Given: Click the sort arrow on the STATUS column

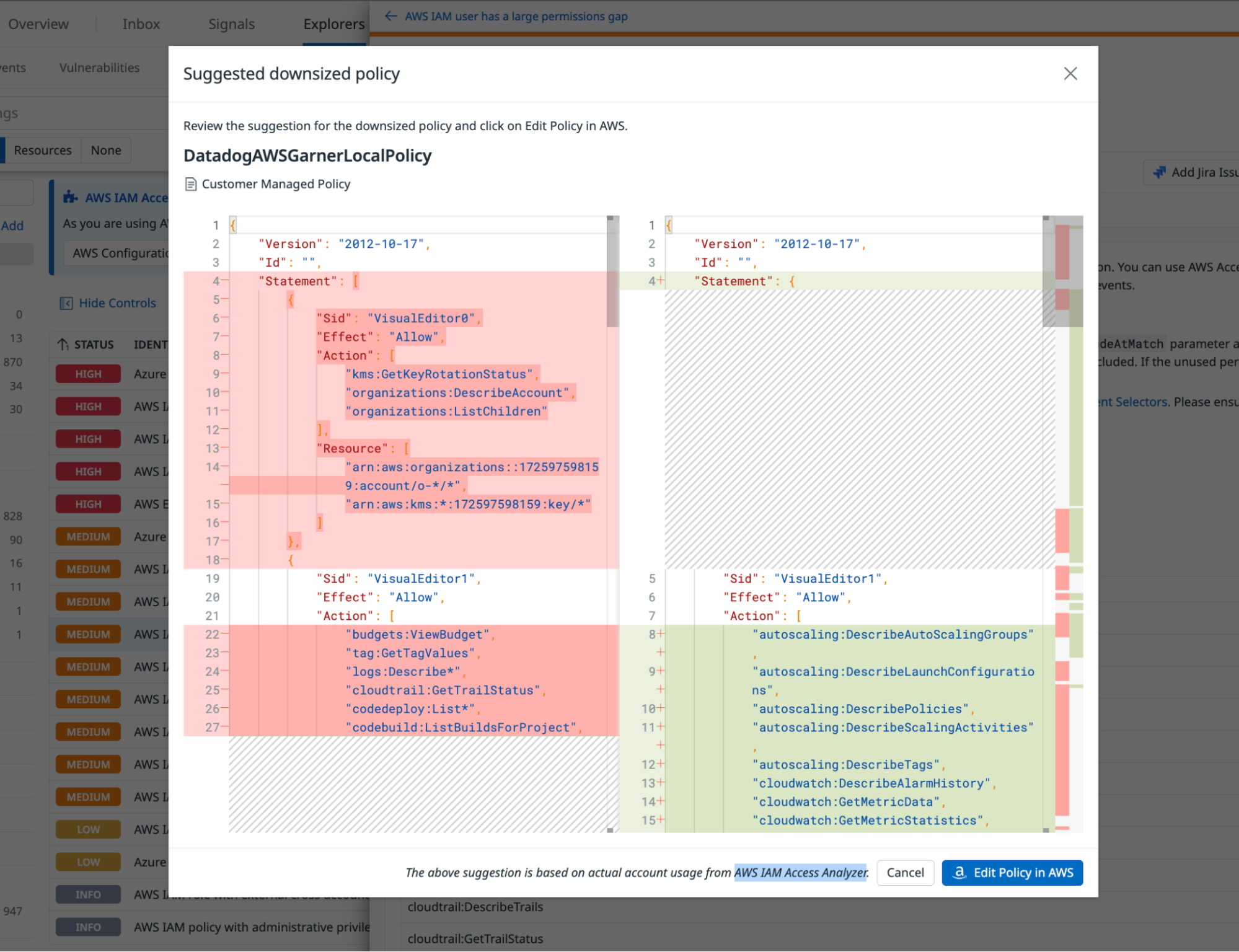Looking at the screenshot, I should pyautogui.click(x=62, y=345).
